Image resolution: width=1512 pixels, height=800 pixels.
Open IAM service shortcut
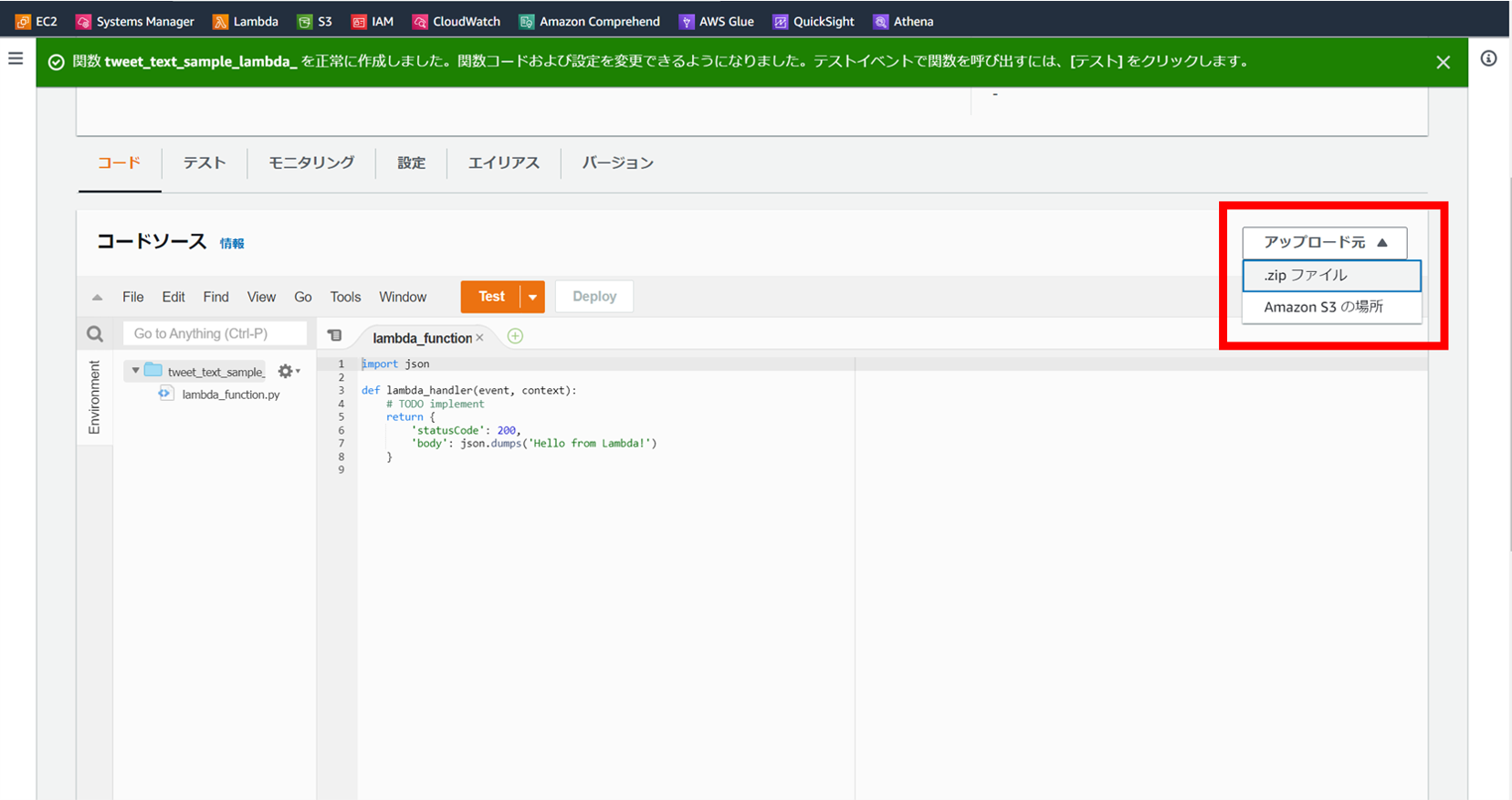click(373, 21)
